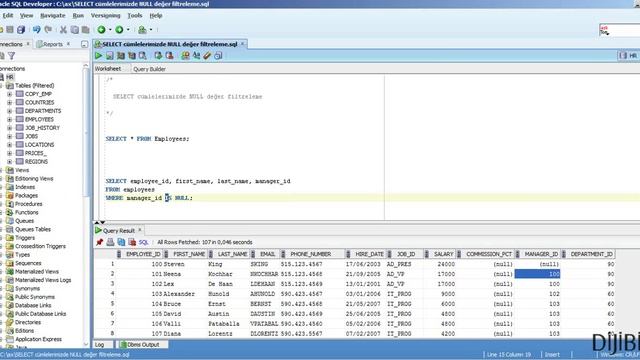Expand the COPY_EMP table node
640x360 pixels.
[9, 94]
